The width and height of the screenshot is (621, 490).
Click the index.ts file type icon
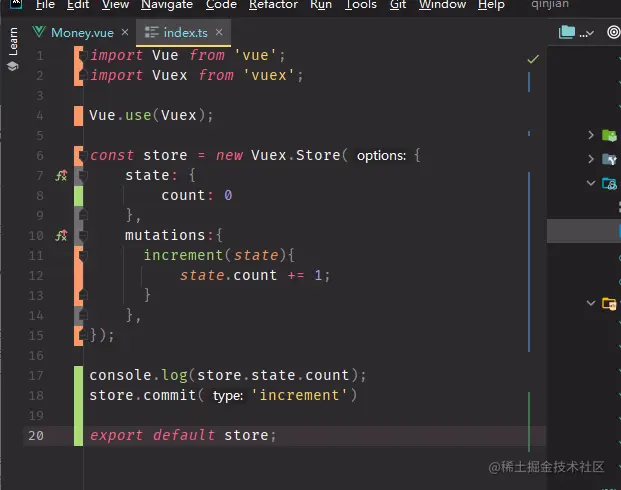coord(151,32)
